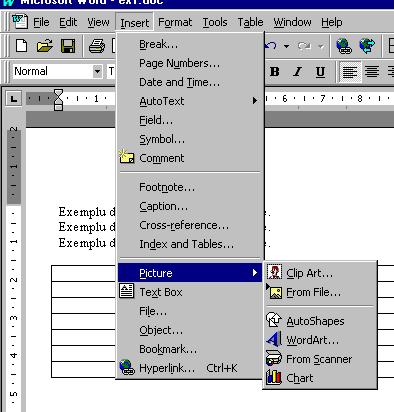394x412 pixels.
Task: Select WordArt... submenu entry
Action: click(x=320, y=340)
